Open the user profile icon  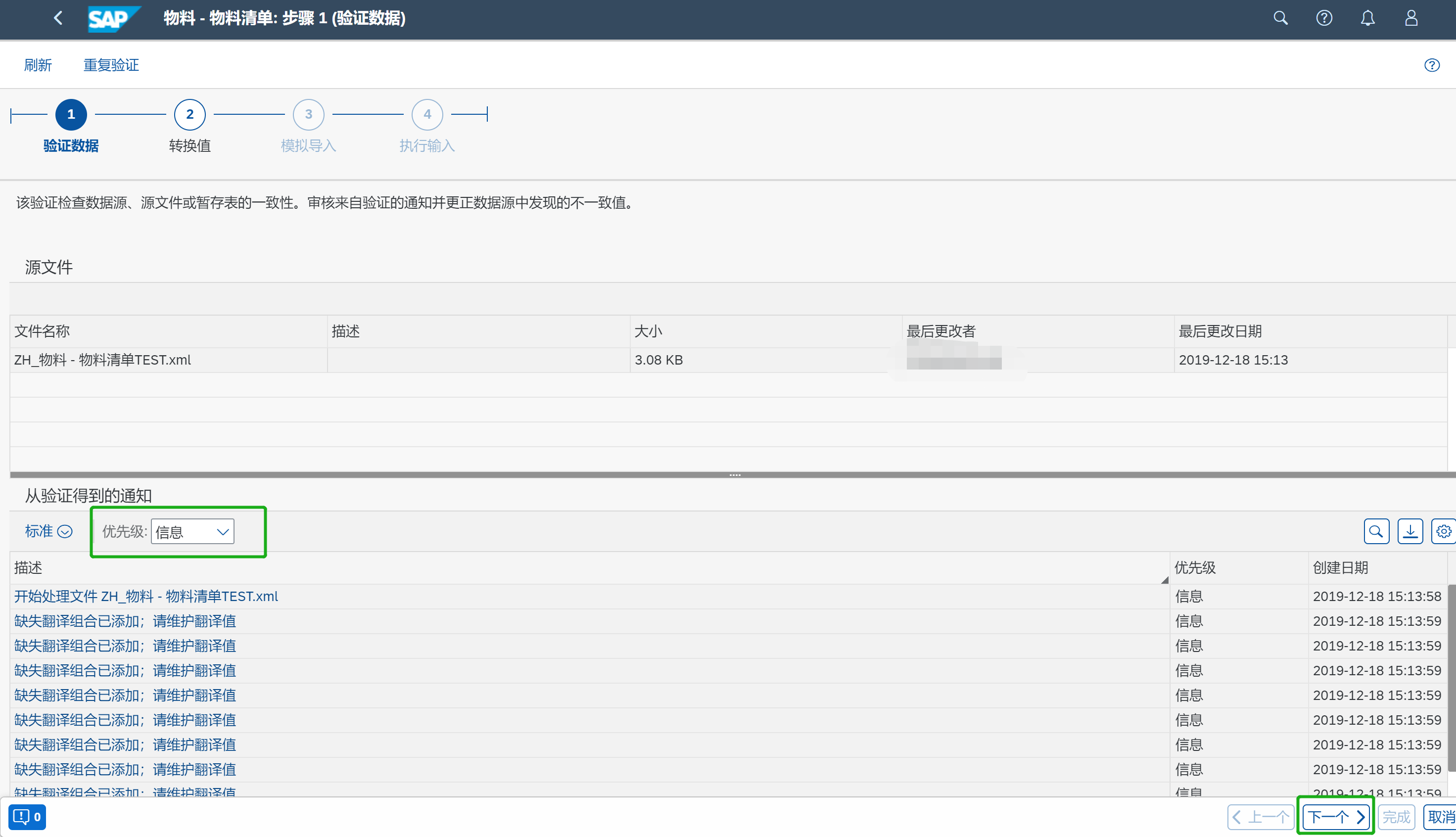coord(1411,18)
